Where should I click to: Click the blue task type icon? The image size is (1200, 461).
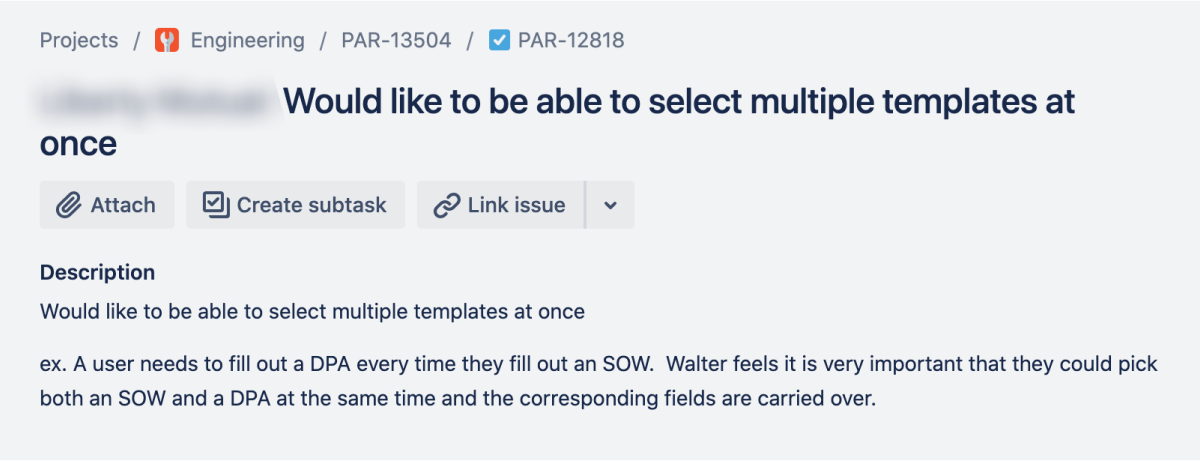coord(499,41)
